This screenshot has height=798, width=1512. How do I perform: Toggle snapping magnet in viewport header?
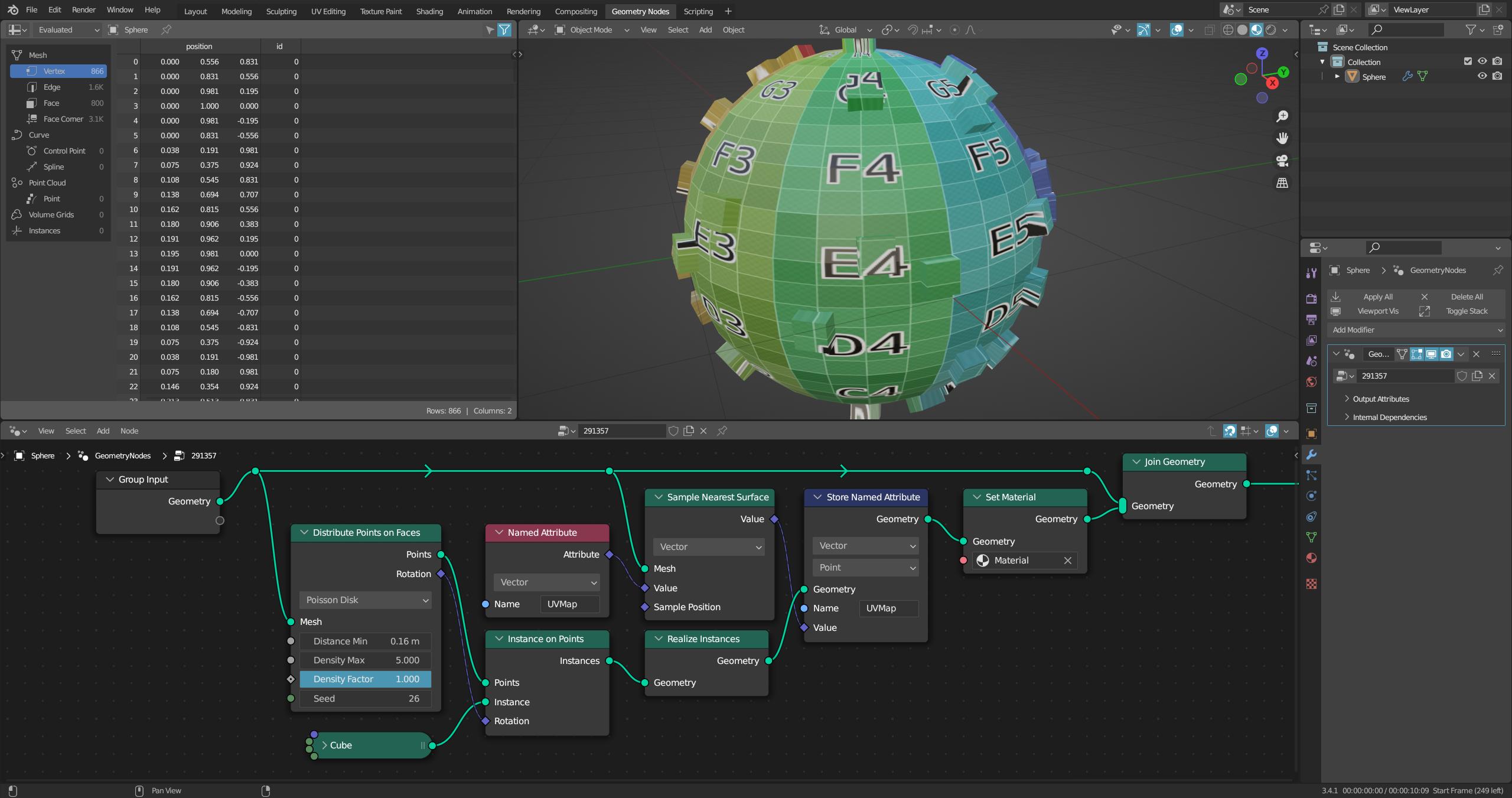(913, 30)
